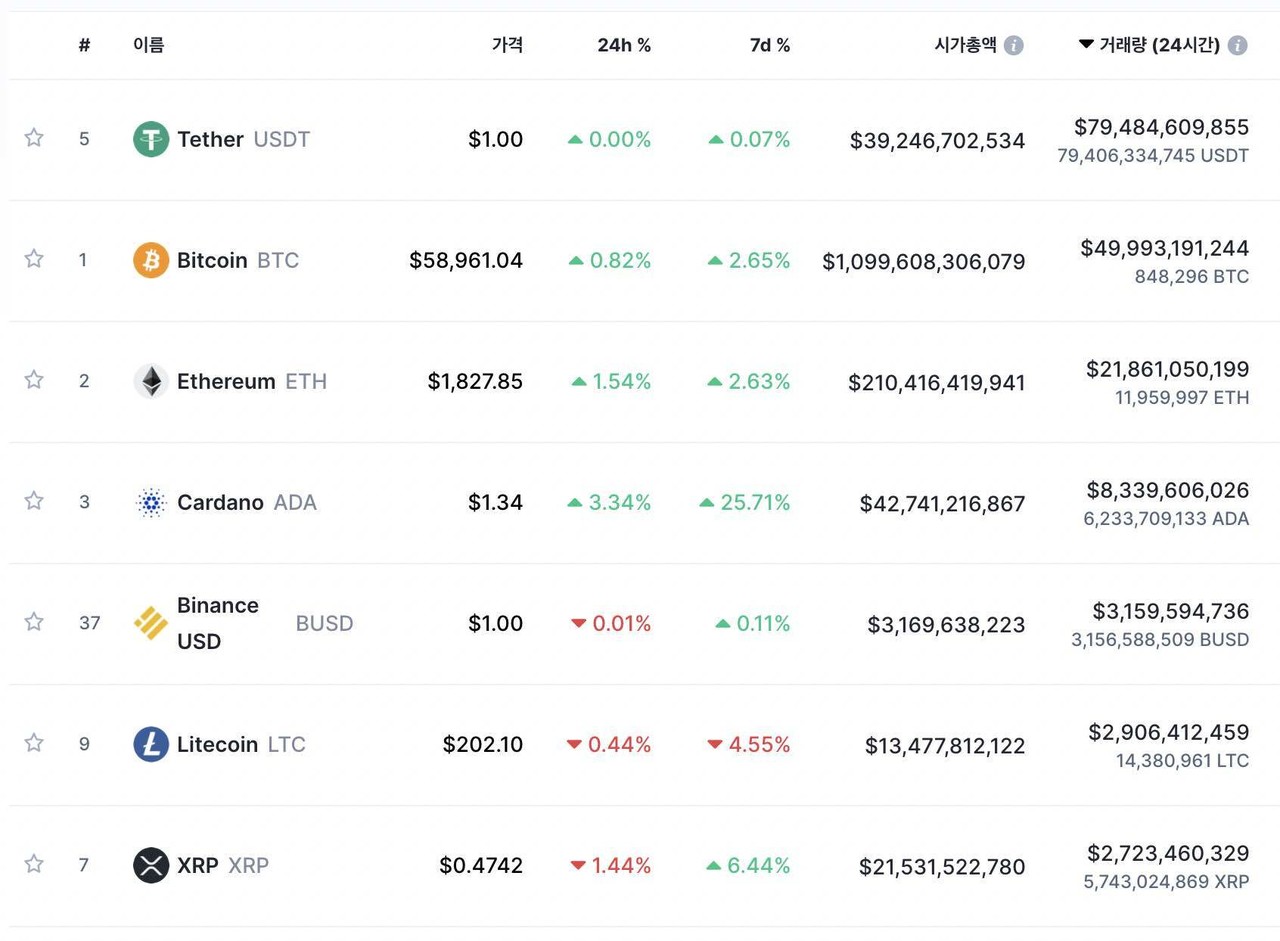Open the Litecoin coin page link
Image resolution: width=1280 pixels, height=941 pixels.
point(217,744)
